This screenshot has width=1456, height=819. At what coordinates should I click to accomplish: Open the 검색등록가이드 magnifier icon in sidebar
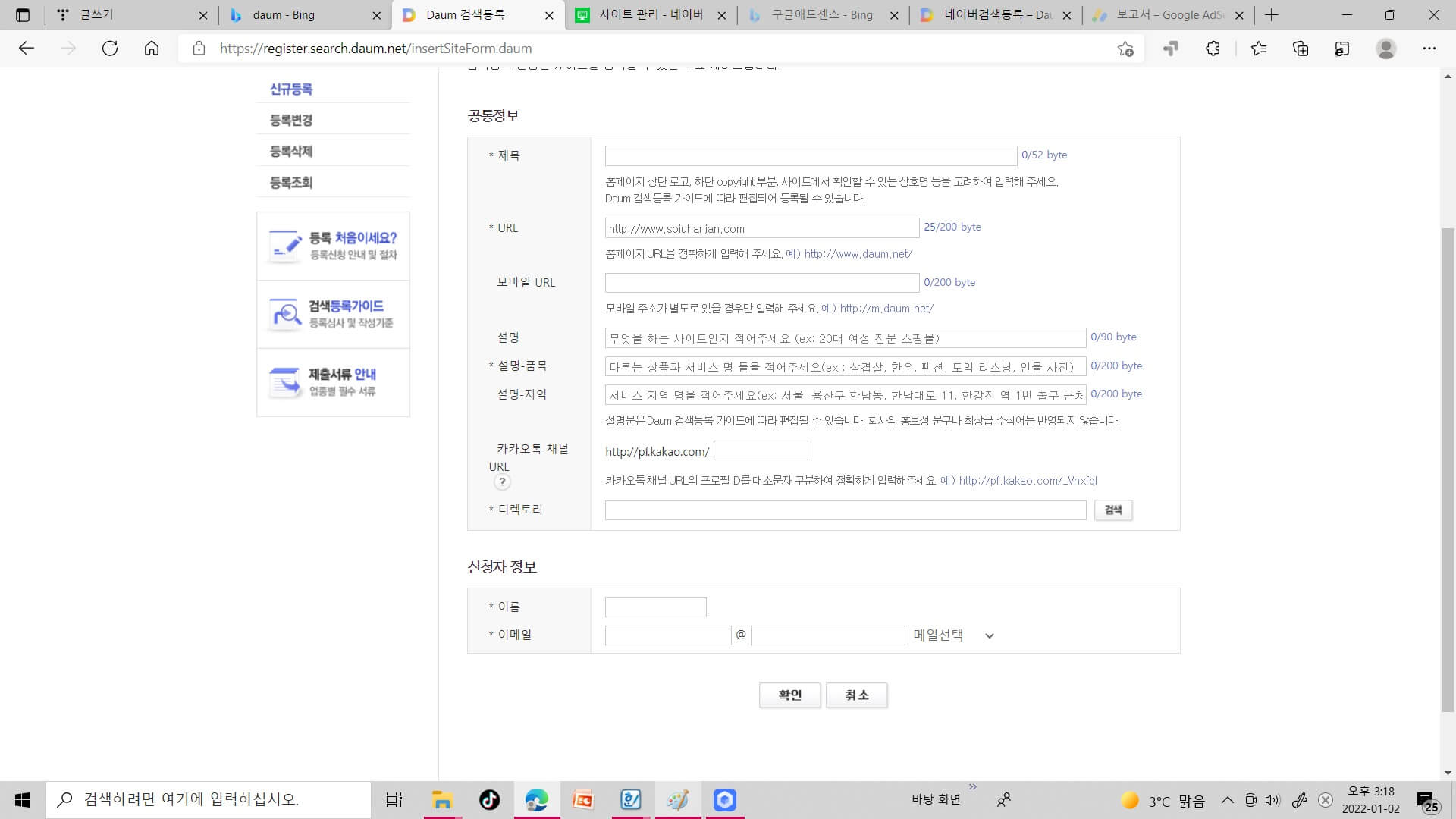pyautogui.click(x=287, y=313)
